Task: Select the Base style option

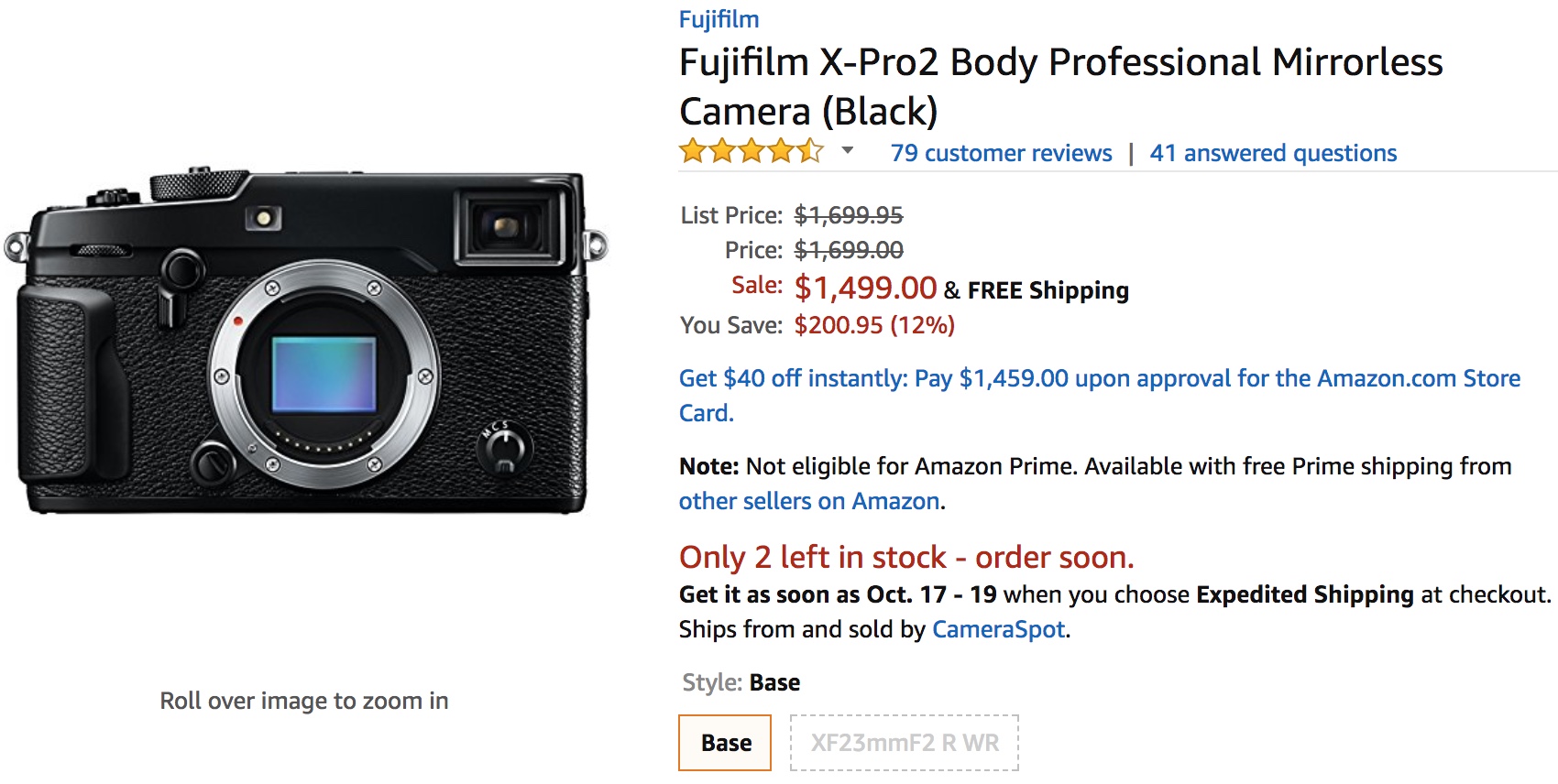Action: point(723,743)
